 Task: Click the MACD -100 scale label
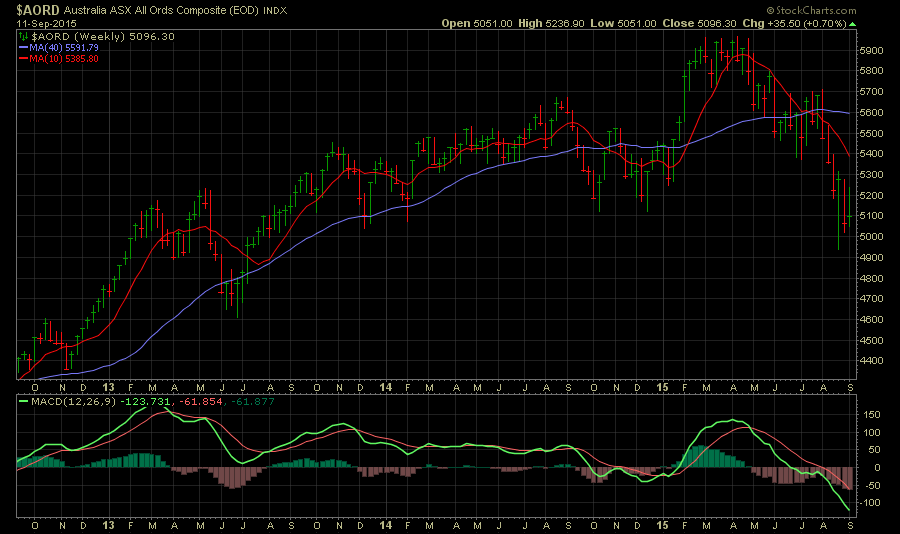pos(869,502)
